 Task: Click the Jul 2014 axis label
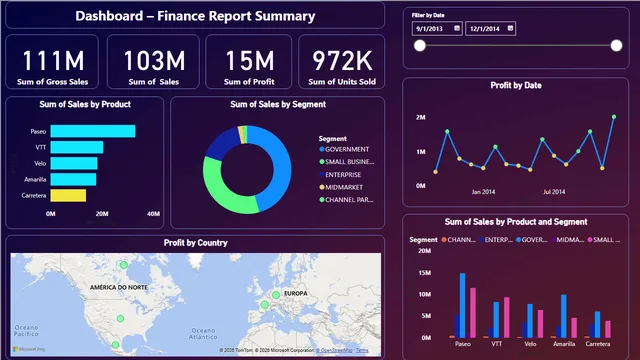pos(554,192)
